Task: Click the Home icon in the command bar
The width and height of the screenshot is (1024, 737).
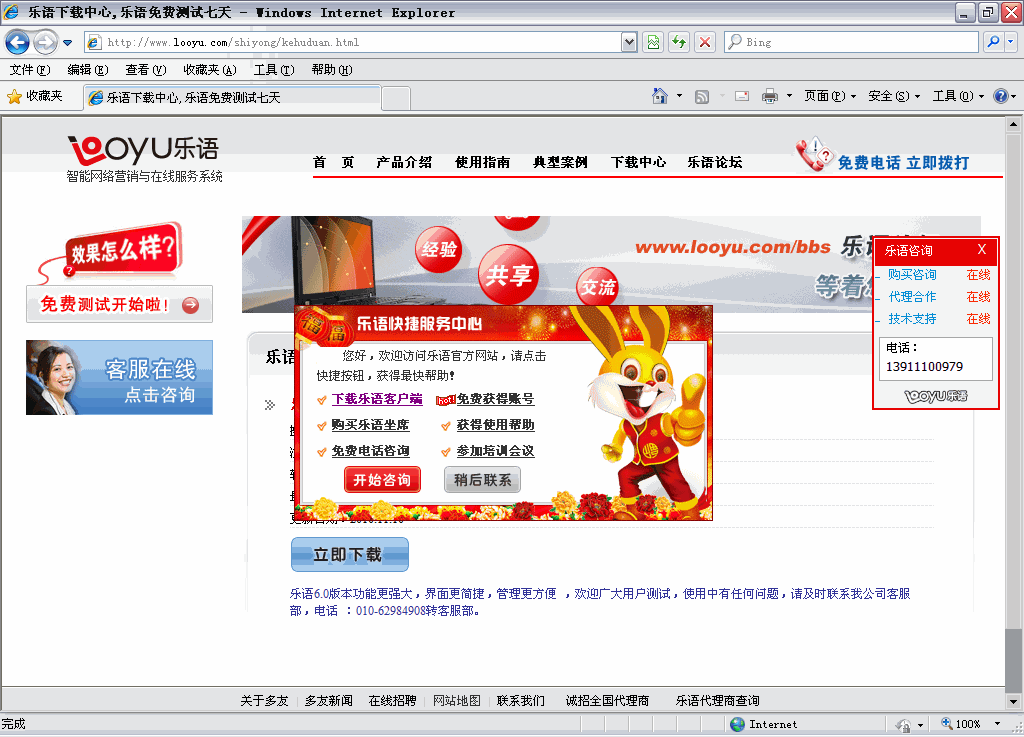Action: pyautogui.click(x=660, y=97)
